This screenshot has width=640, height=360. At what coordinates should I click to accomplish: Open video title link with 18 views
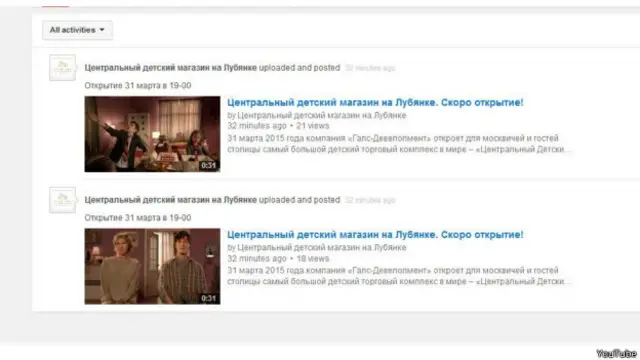tap(375, 235)
